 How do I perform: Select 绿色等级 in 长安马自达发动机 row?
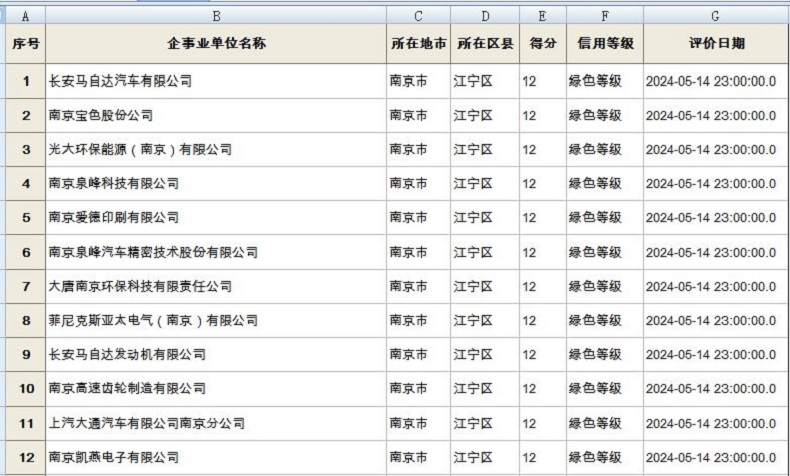click(605, 355)
